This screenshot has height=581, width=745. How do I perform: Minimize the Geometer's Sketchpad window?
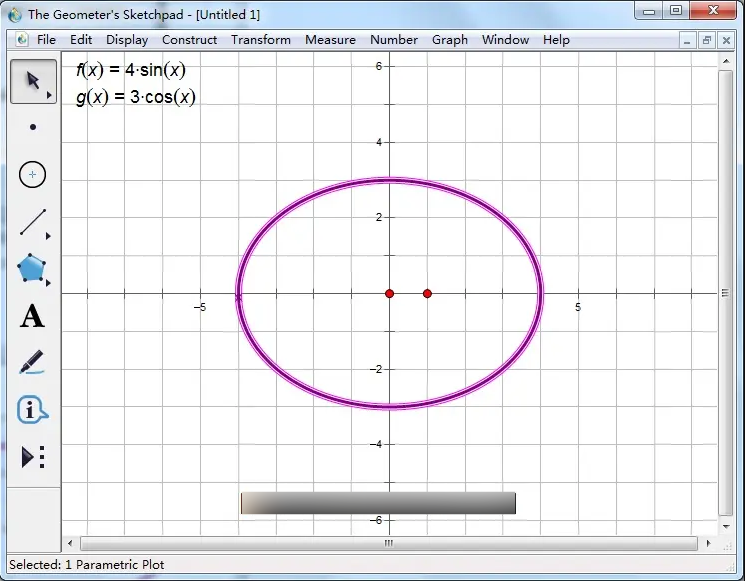[x=649, y=10]
